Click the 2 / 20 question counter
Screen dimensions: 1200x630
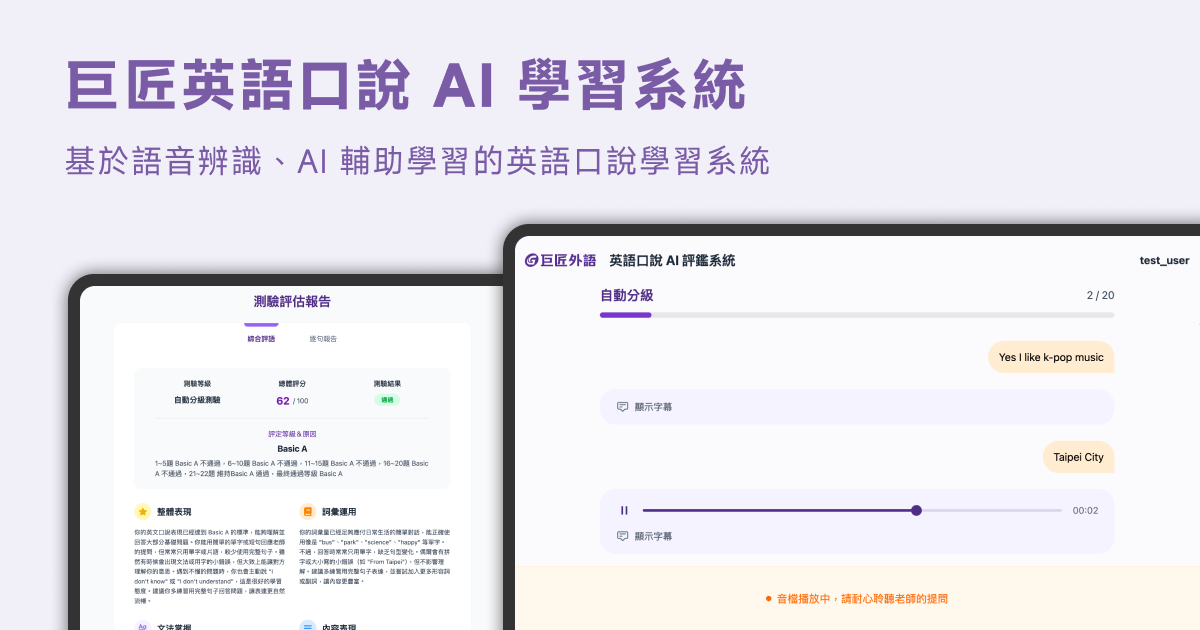(1100, 295)
